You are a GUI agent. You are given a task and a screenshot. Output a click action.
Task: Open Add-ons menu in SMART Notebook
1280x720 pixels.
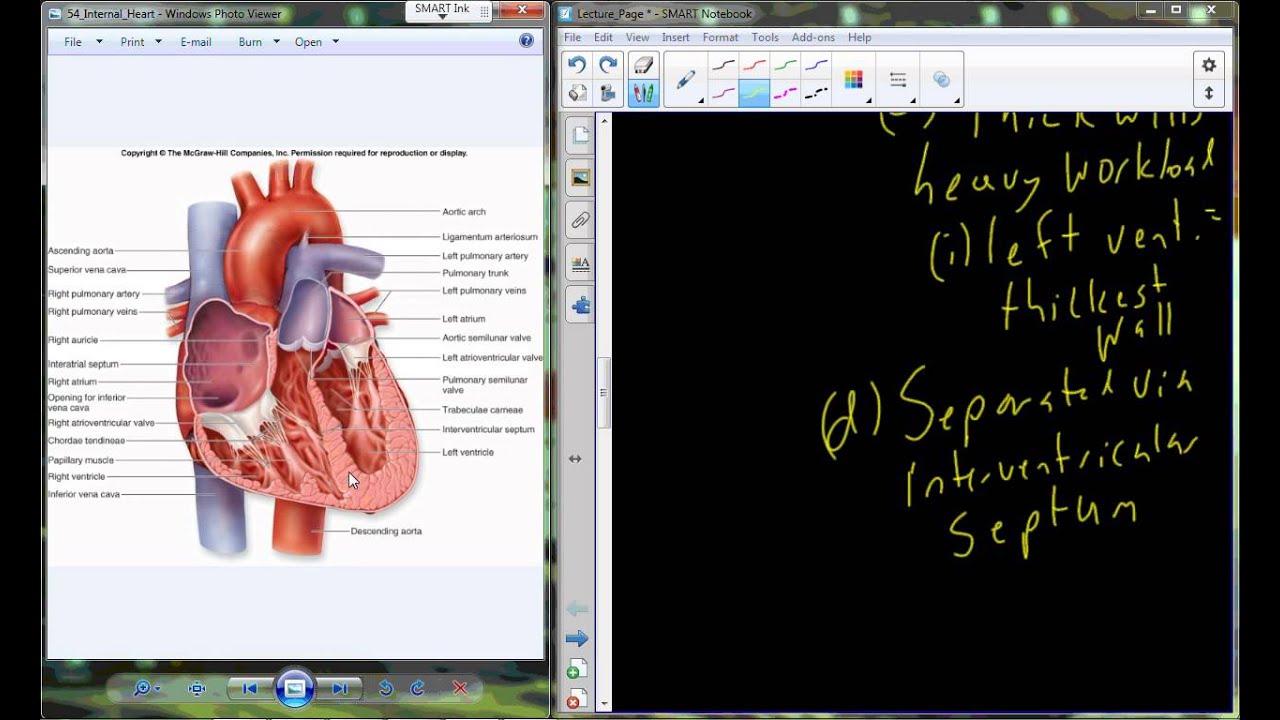click(813, 37)
